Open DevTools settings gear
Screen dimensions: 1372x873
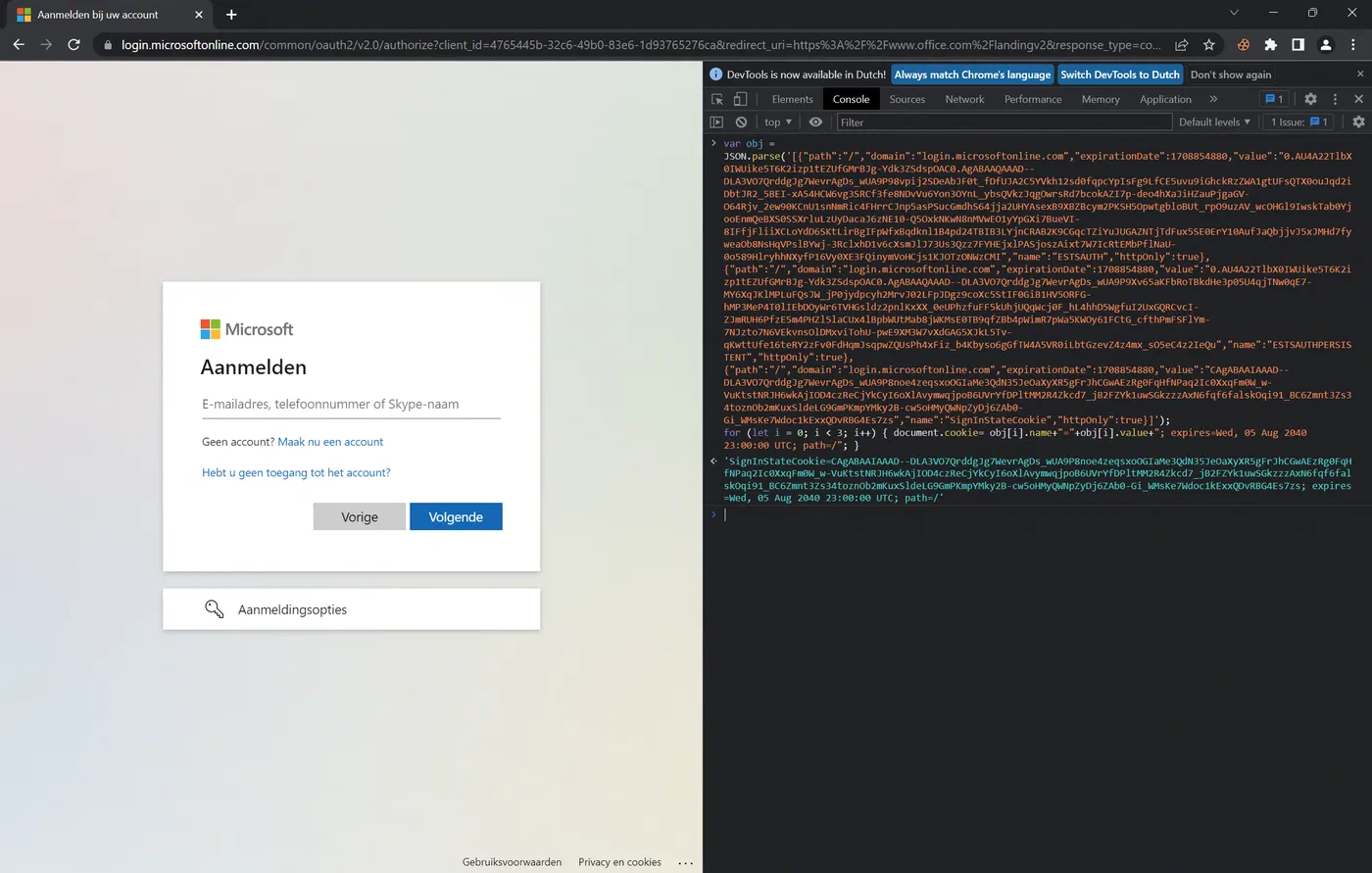click(1310, 99)
